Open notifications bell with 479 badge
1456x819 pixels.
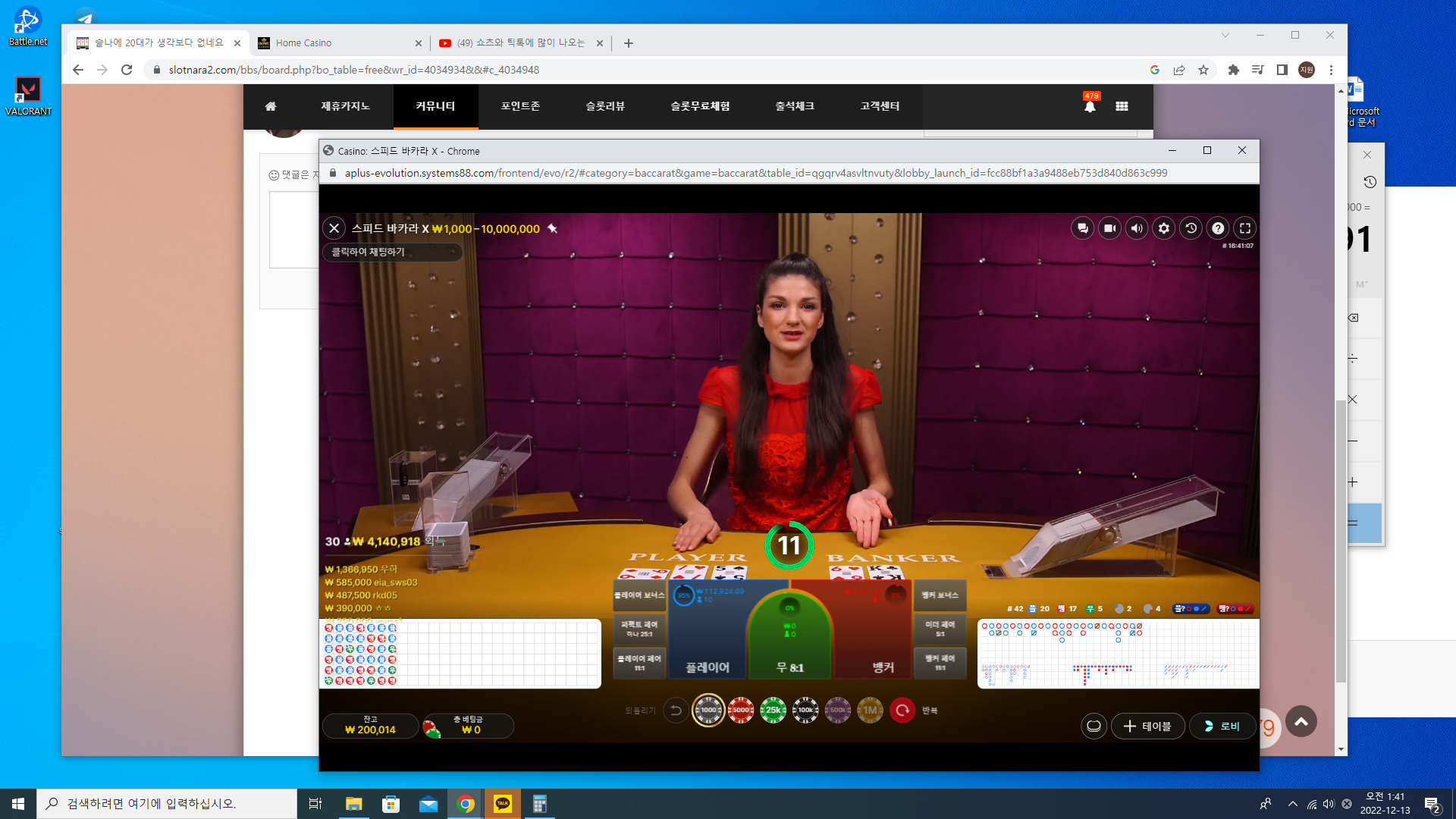(x=1090, y=105)
